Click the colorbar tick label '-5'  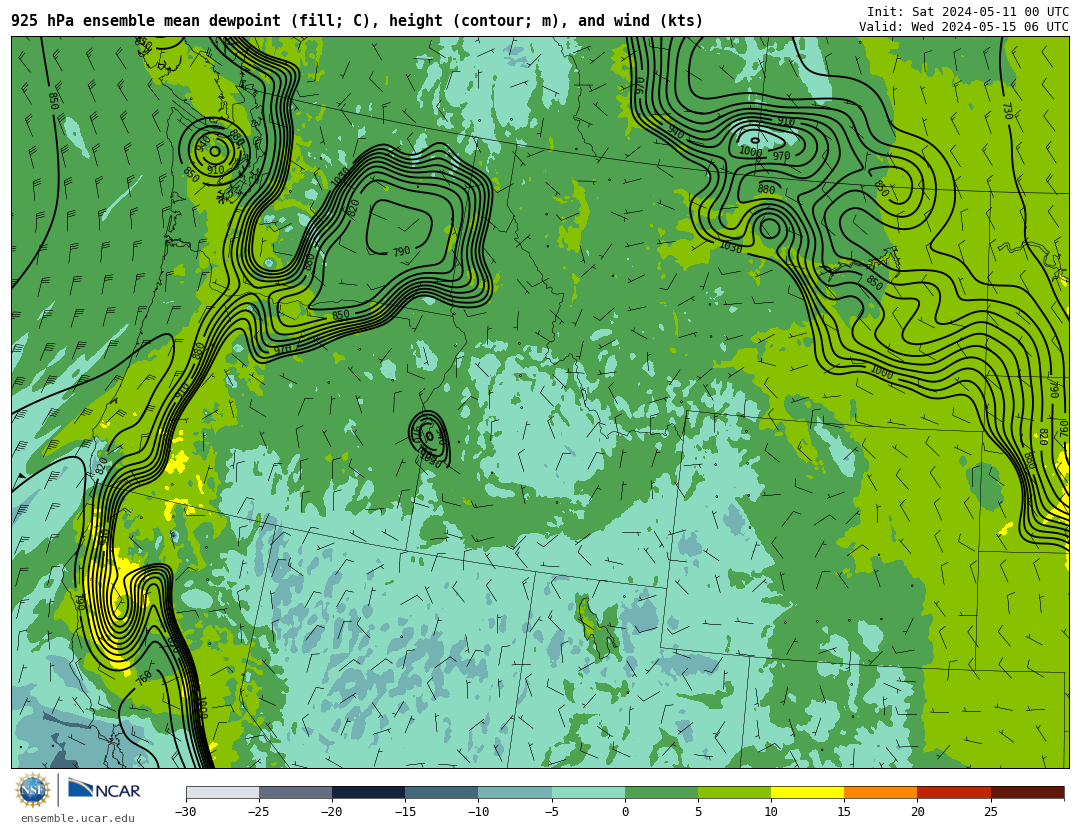tap(551, 812)
